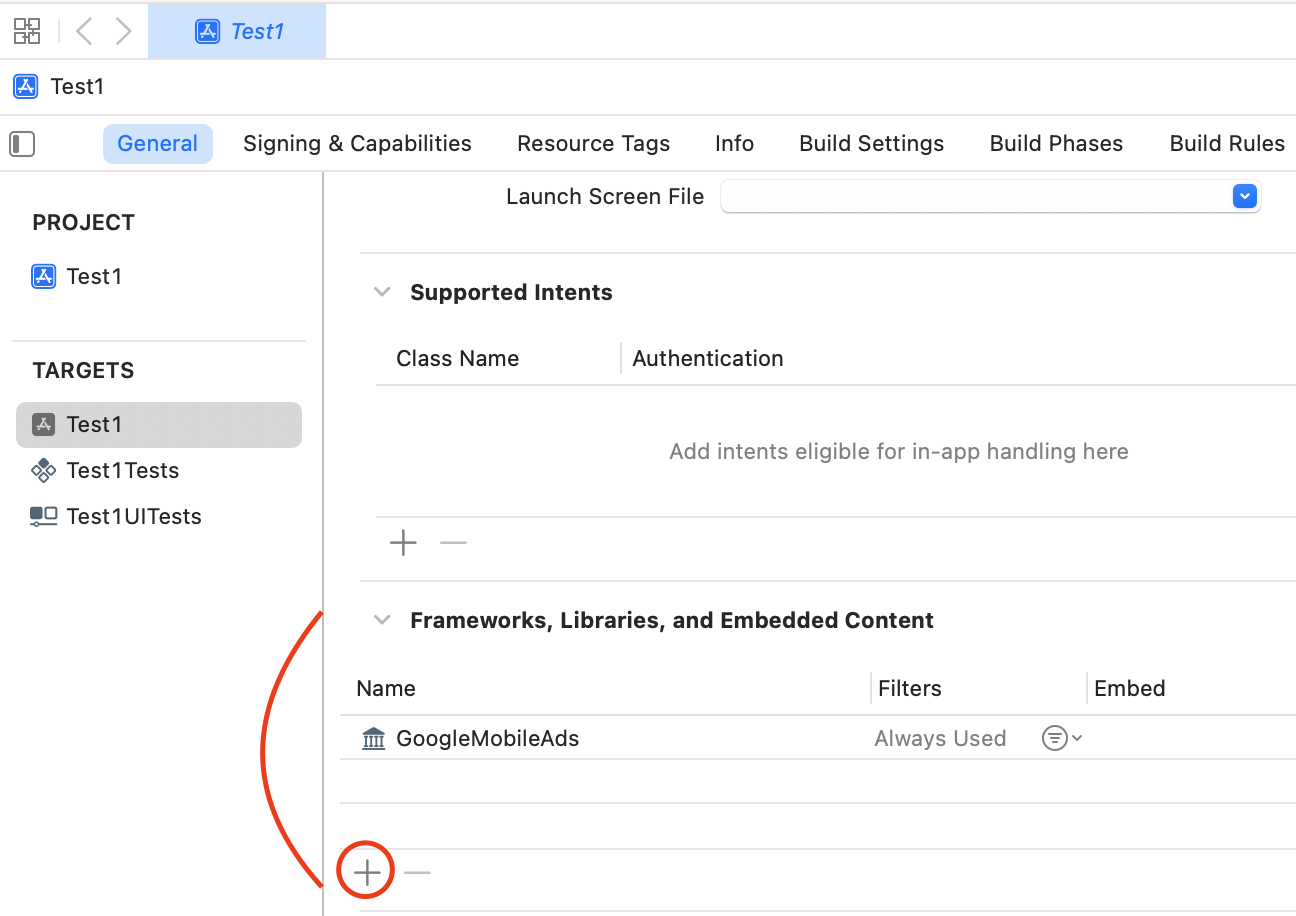Go back with the left chevron
The image size is (1296, 916).
84,31
